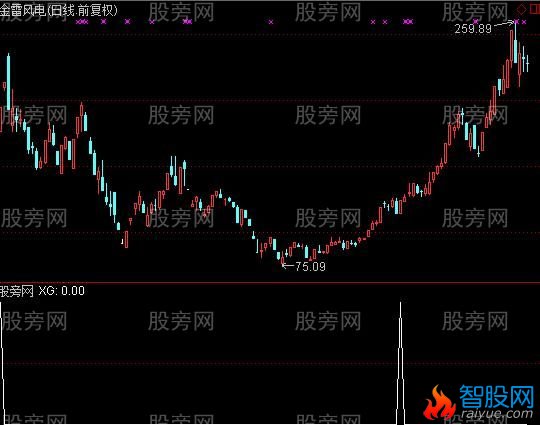Click the red square icon in top-right corner
The width and height of the screenshot is (540, 425).
(535, 9)
